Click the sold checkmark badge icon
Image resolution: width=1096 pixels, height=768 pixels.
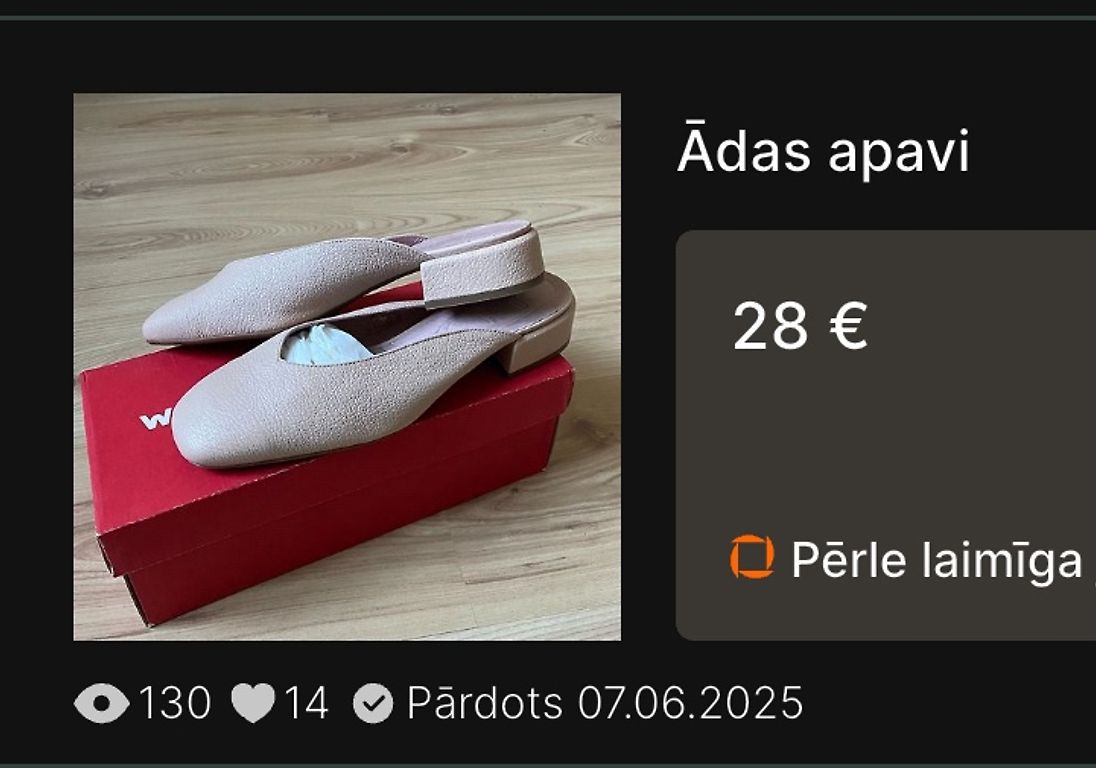(x=373, y=703)
